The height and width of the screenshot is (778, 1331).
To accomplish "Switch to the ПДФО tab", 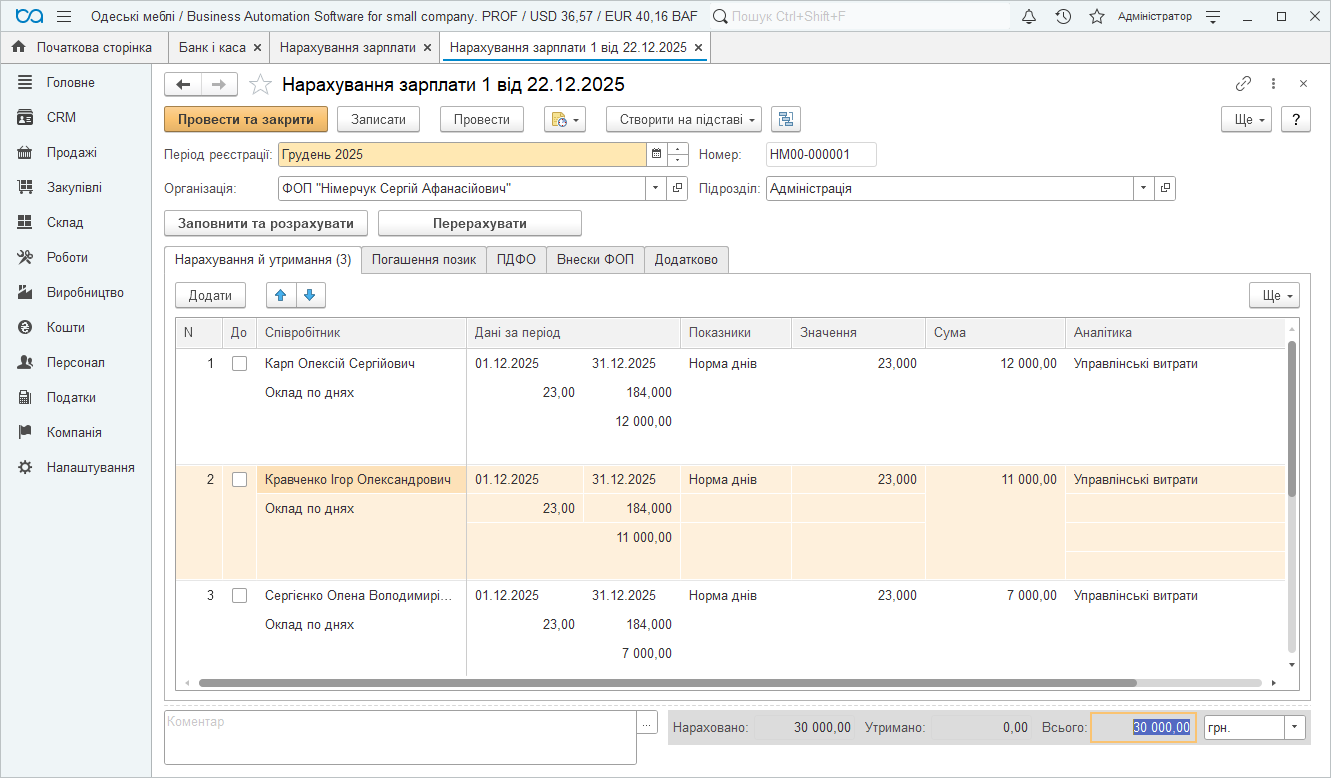I will [x=517, y=260].
